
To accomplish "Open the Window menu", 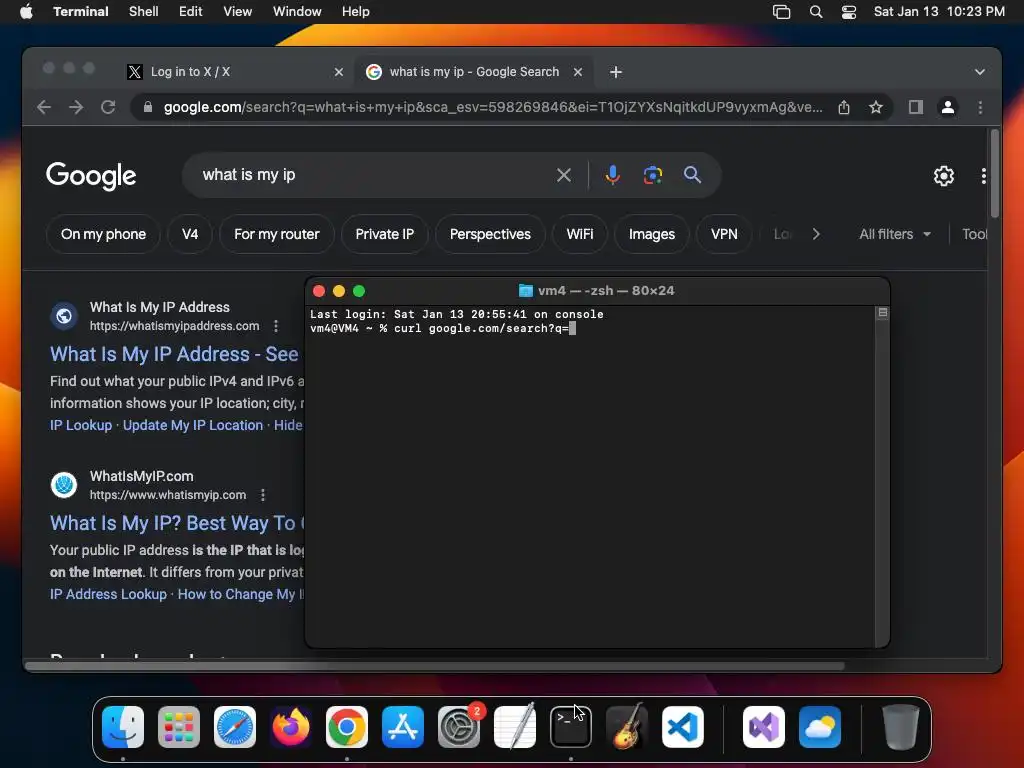I will [297, 12].
